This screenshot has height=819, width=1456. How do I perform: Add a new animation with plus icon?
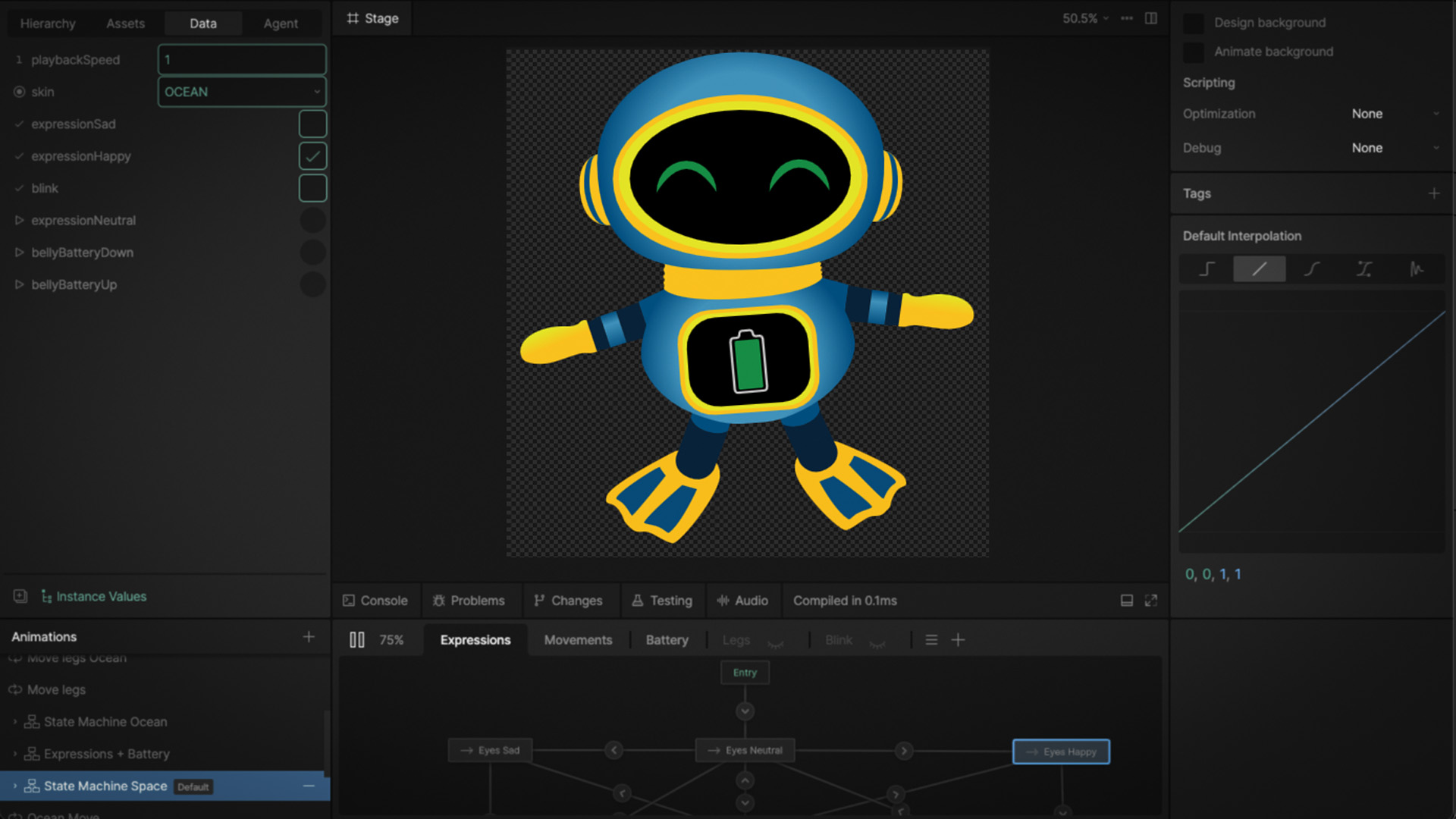(x=309, y=637)
